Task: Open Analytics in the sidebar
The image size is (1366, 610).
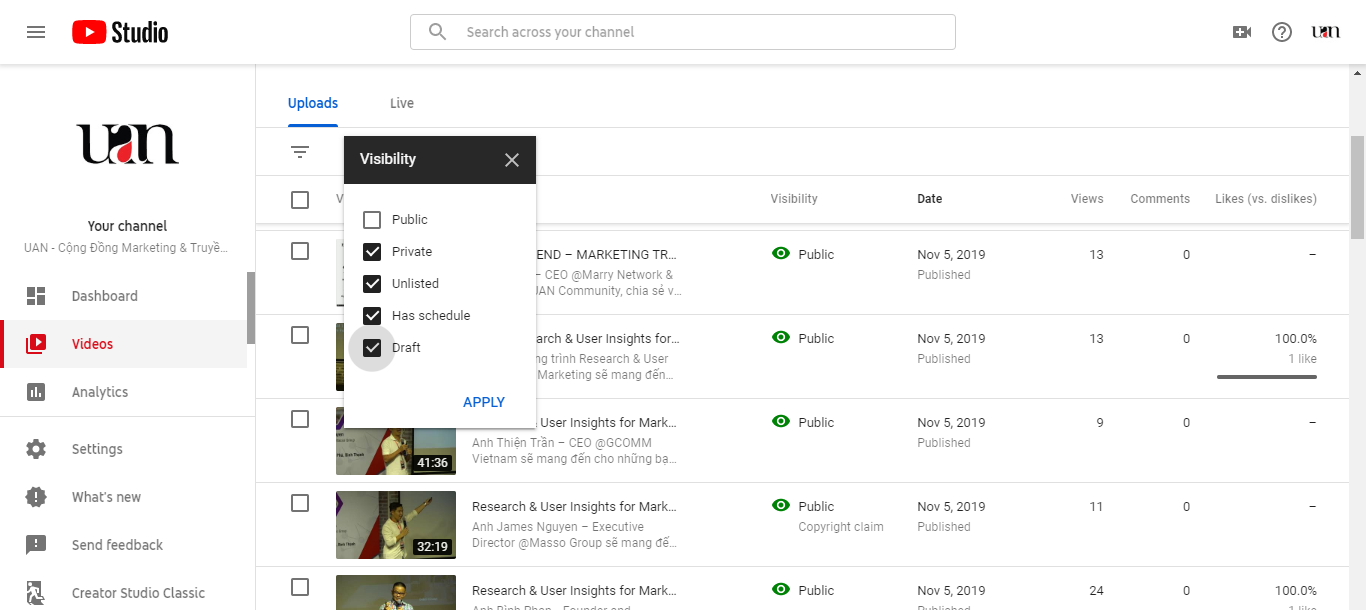Action: (x=100, y=392)
